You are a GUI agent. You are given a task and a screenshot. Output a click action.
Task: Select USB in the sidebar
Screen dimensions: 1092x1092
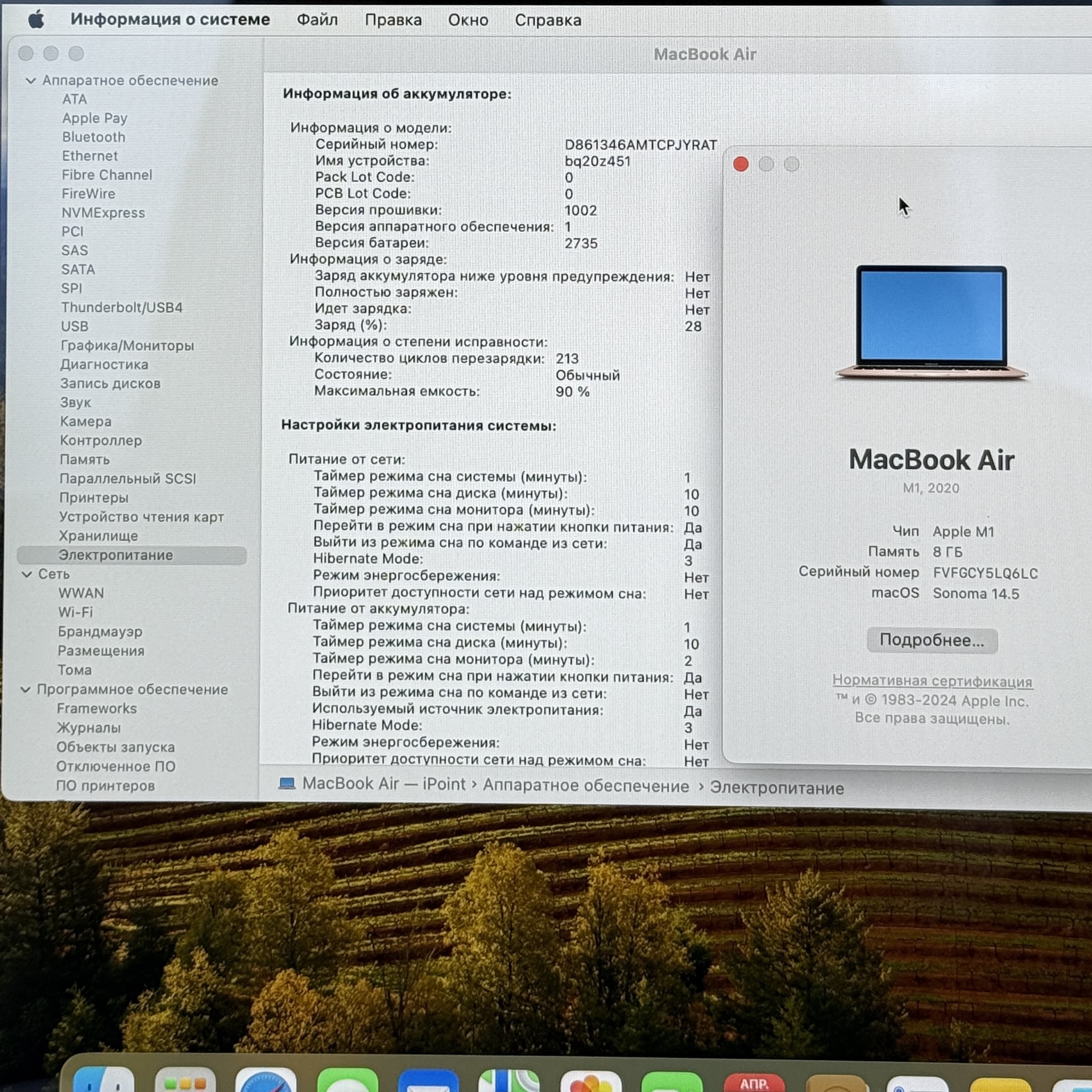(x=75, y=326)
